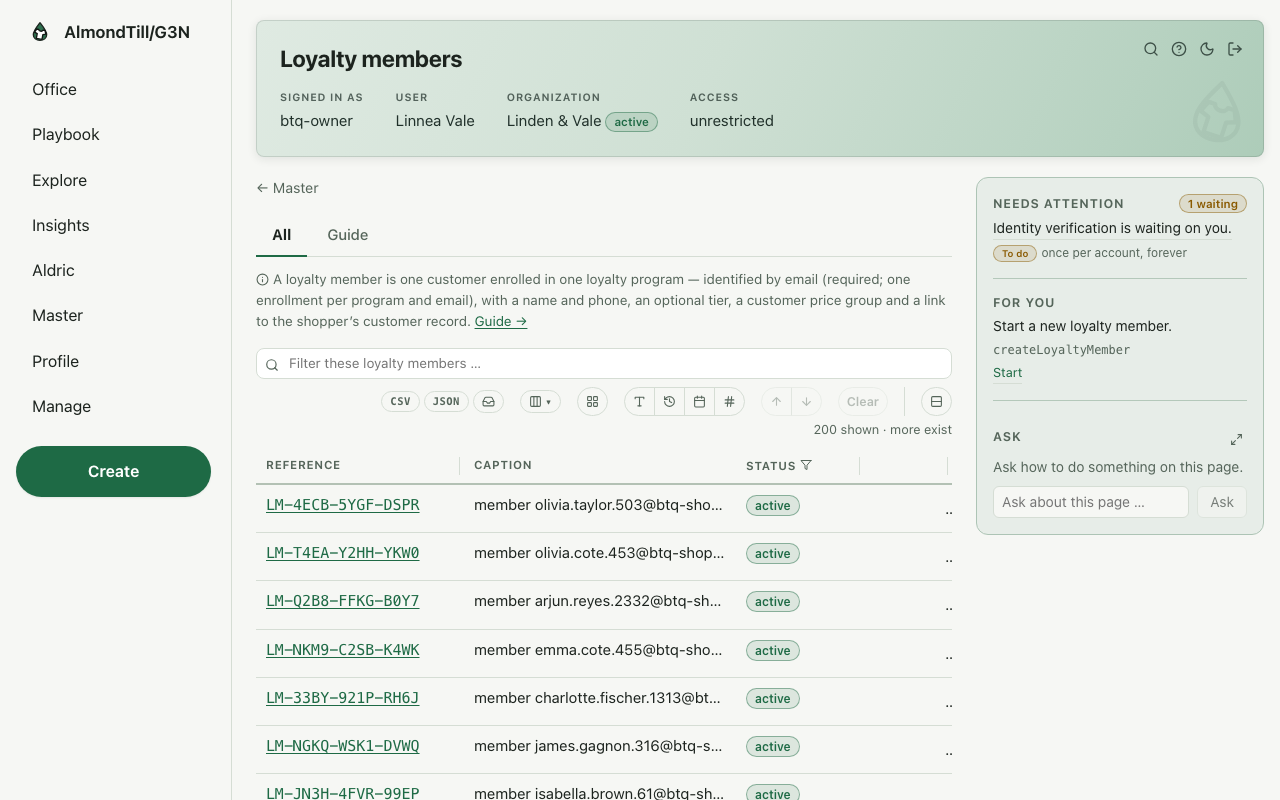Viewport: 1280px width, 800px height.
Task: Open the Status column filter icon
Action: (x=806, y=465)
